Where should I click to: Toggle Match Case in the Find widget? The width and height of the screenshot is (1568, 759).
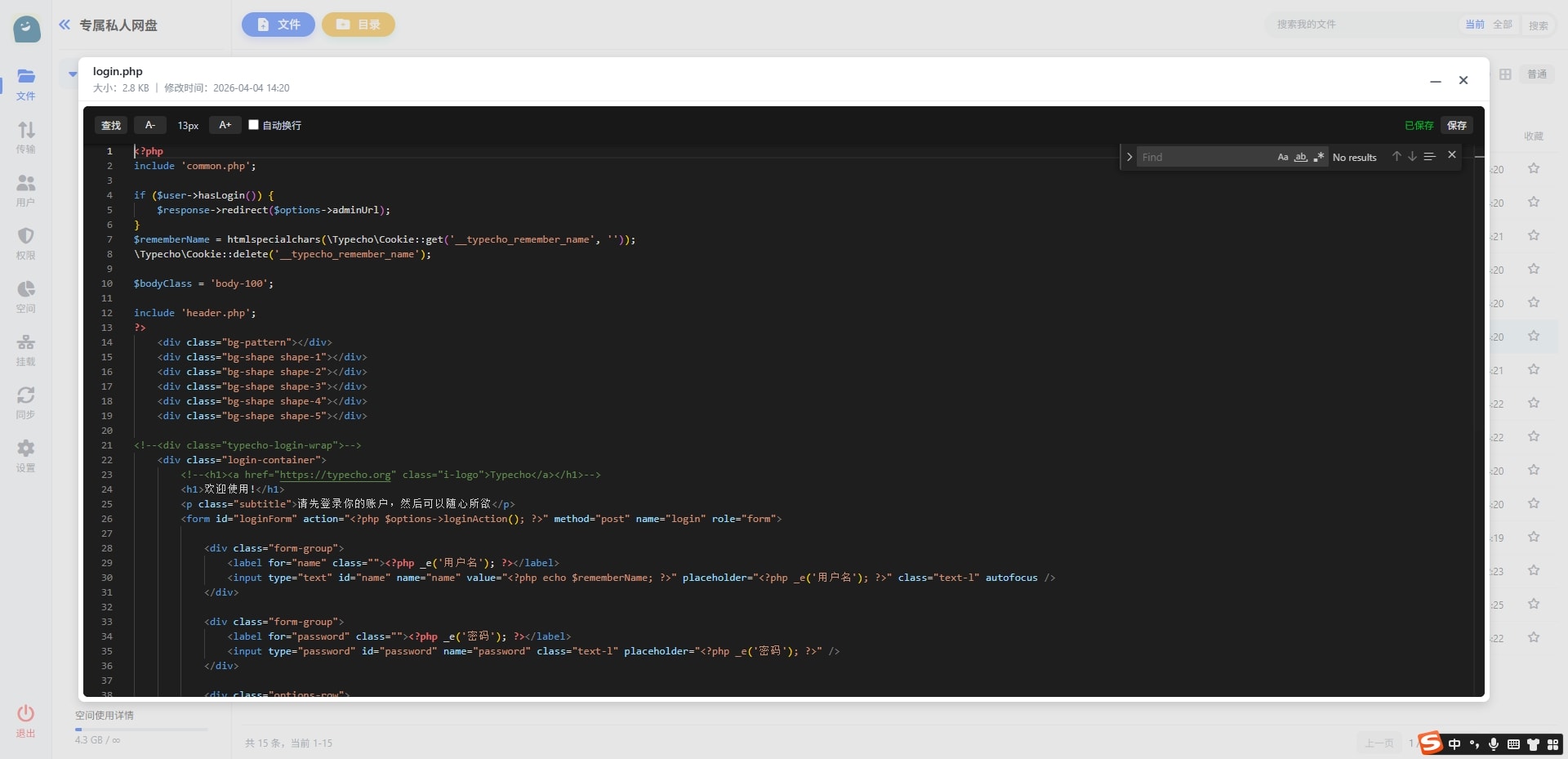point(1282,157)
